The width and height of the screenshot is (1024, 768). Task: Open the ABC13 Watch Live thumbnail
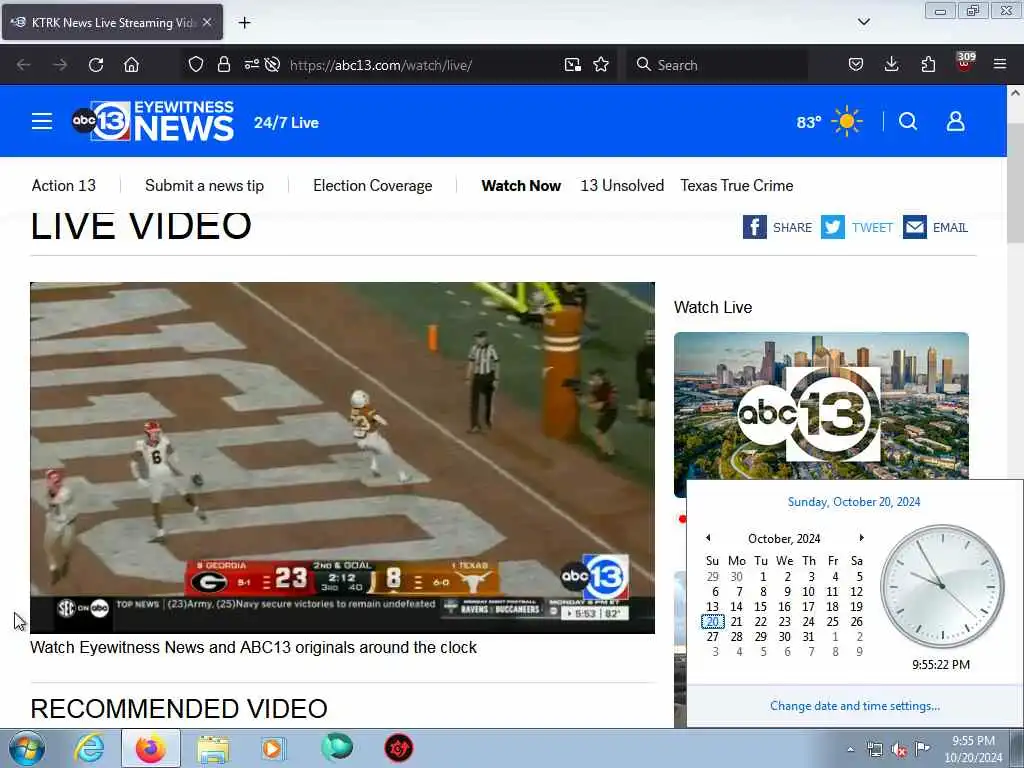point(821,414)
